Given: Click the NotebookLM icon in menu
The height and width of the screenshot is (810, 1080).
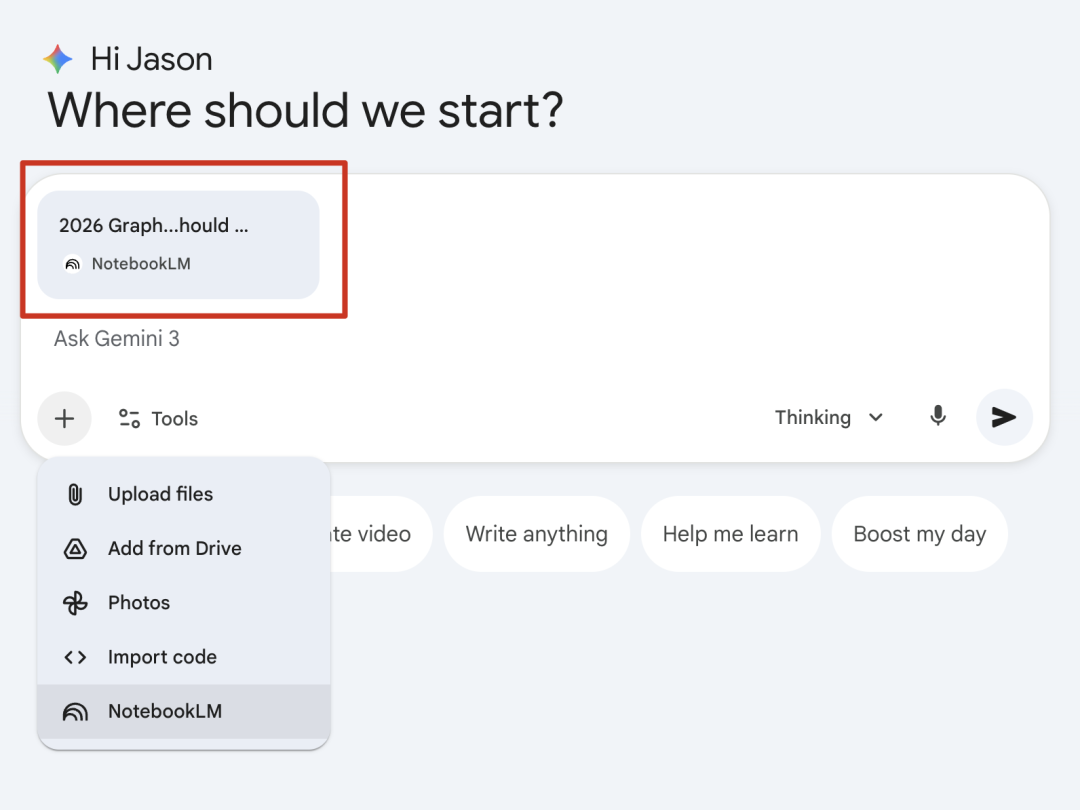Looking at the screenshot, I should point(75,712).
